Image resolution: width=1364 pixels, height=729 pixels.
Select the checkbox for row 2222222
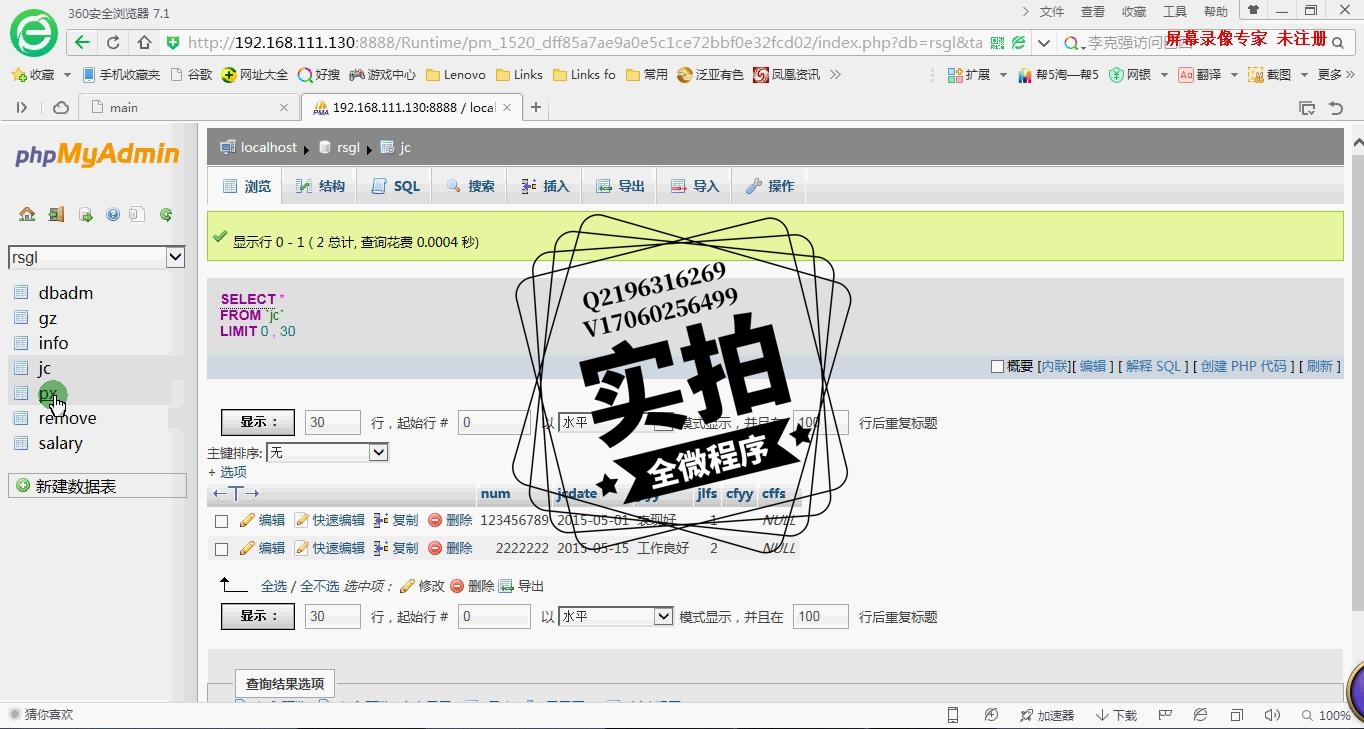pos(222,549)
